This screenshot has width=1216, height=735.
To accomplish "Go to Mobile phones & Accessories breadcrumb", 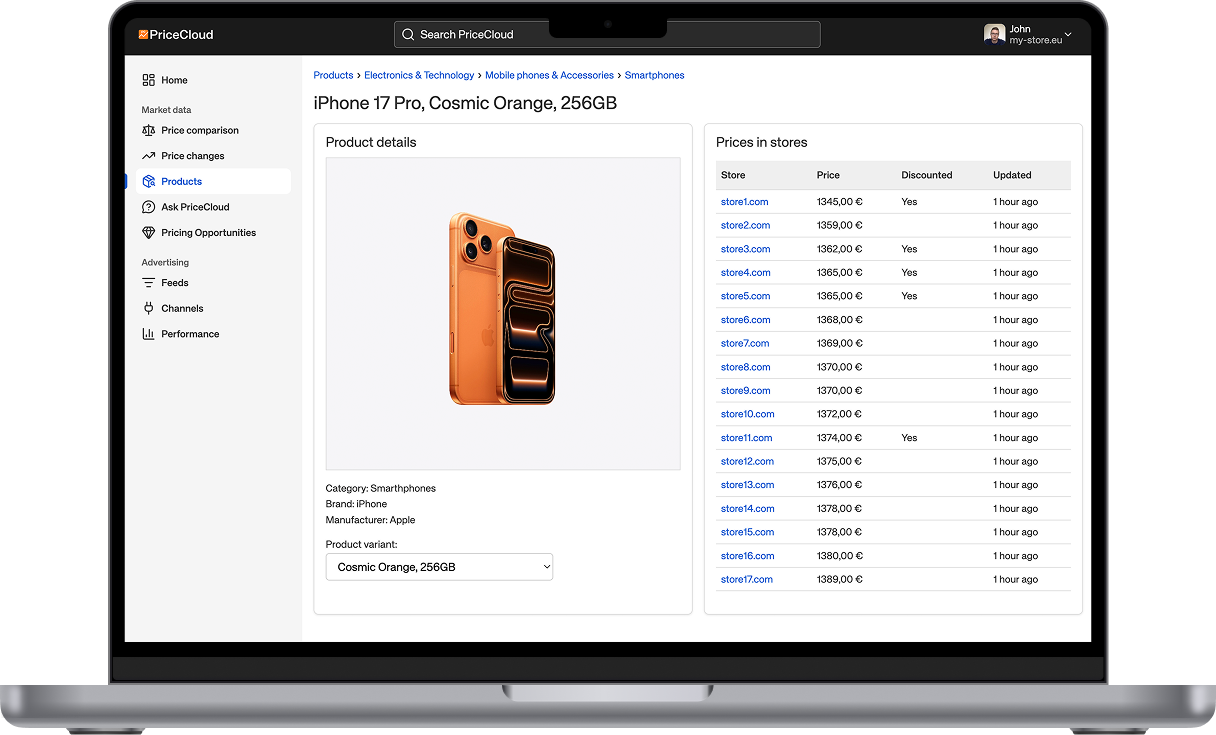I will 549,75.
